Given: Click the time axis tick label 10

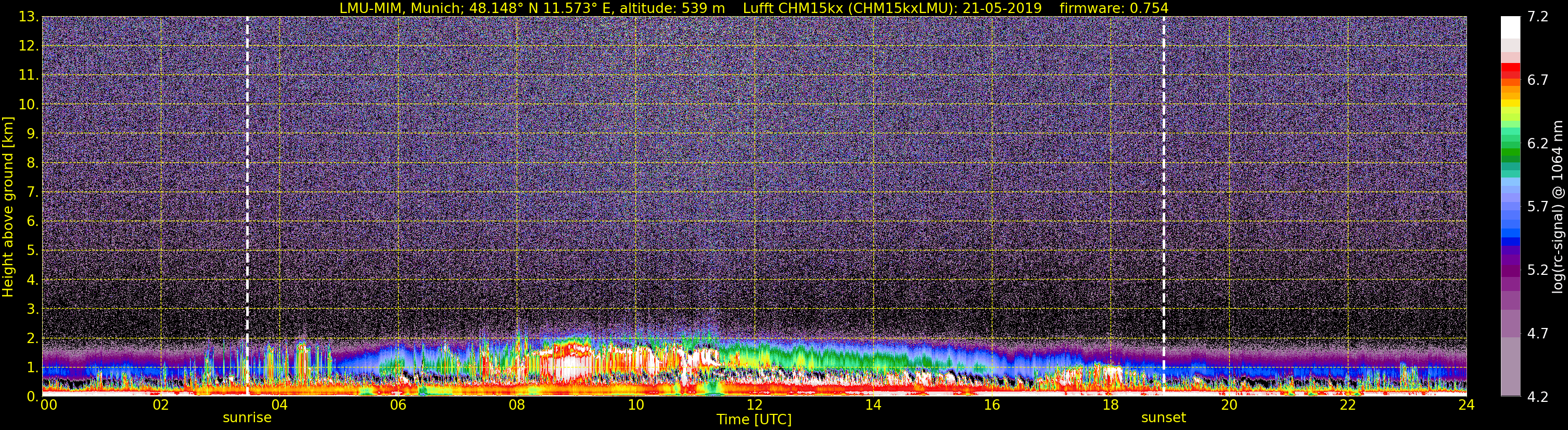Looking at the screenshot, I should pyautogui.click(x=635, y=405).
